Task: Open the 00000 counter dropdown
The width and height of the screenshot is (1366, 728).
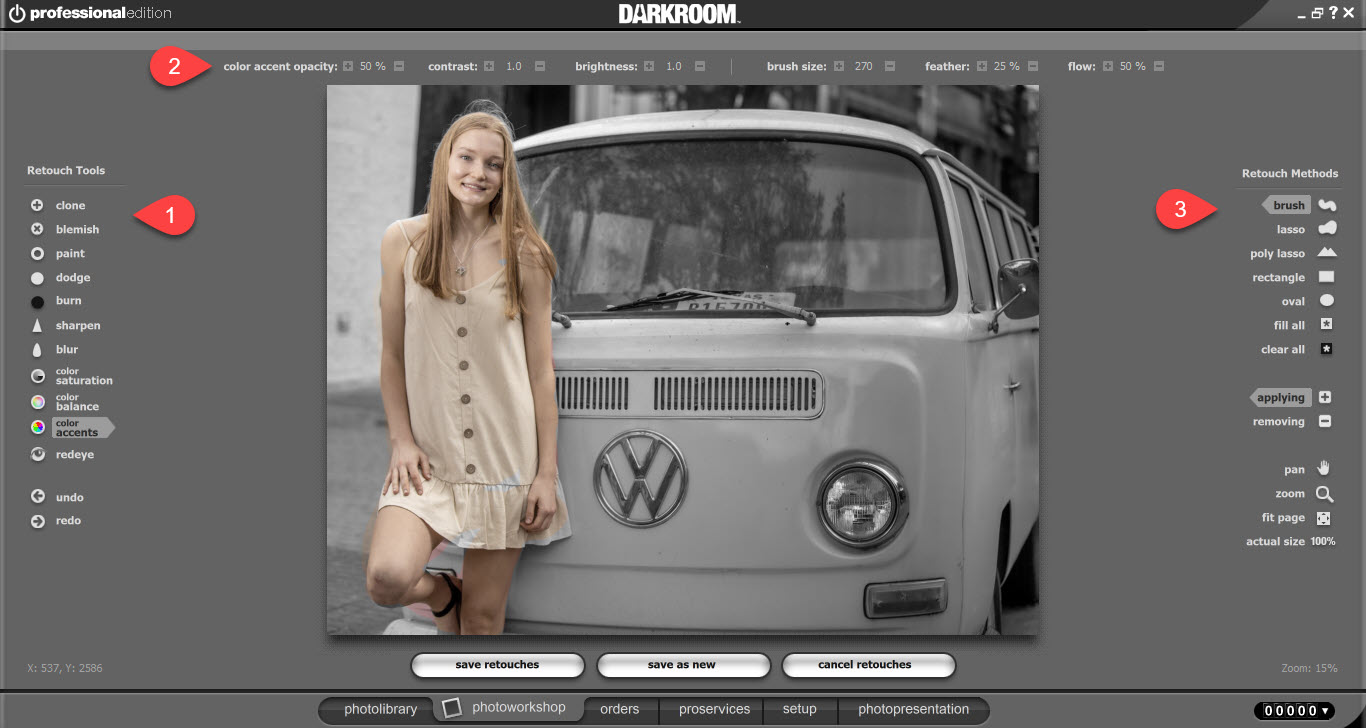Action: pyautogui.click(x=1294, y=711)
